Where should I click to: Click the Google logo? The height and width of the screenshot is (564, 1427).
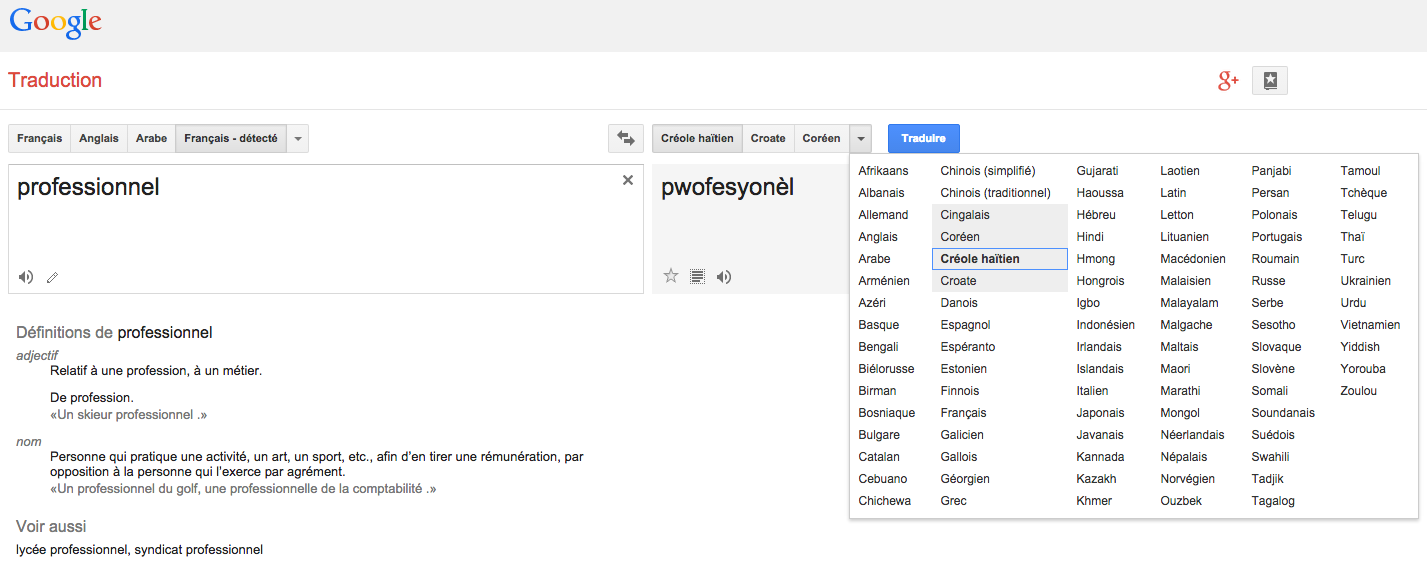click(x=55, y=22)
